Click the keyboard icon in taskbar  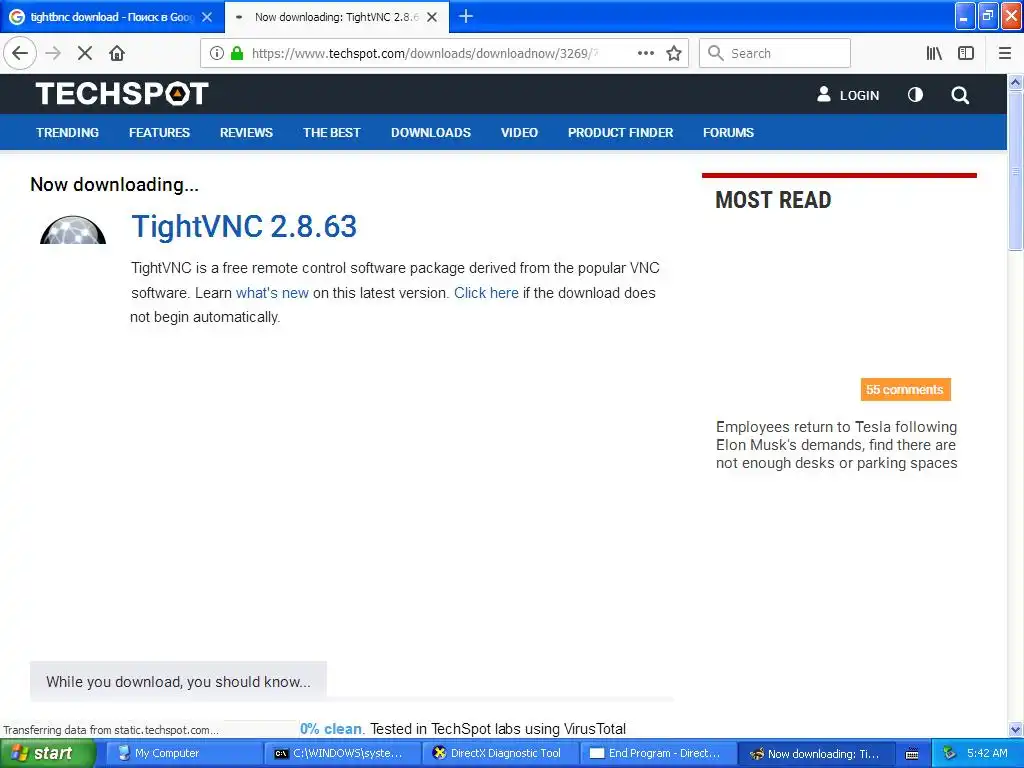tap(912, 754)
